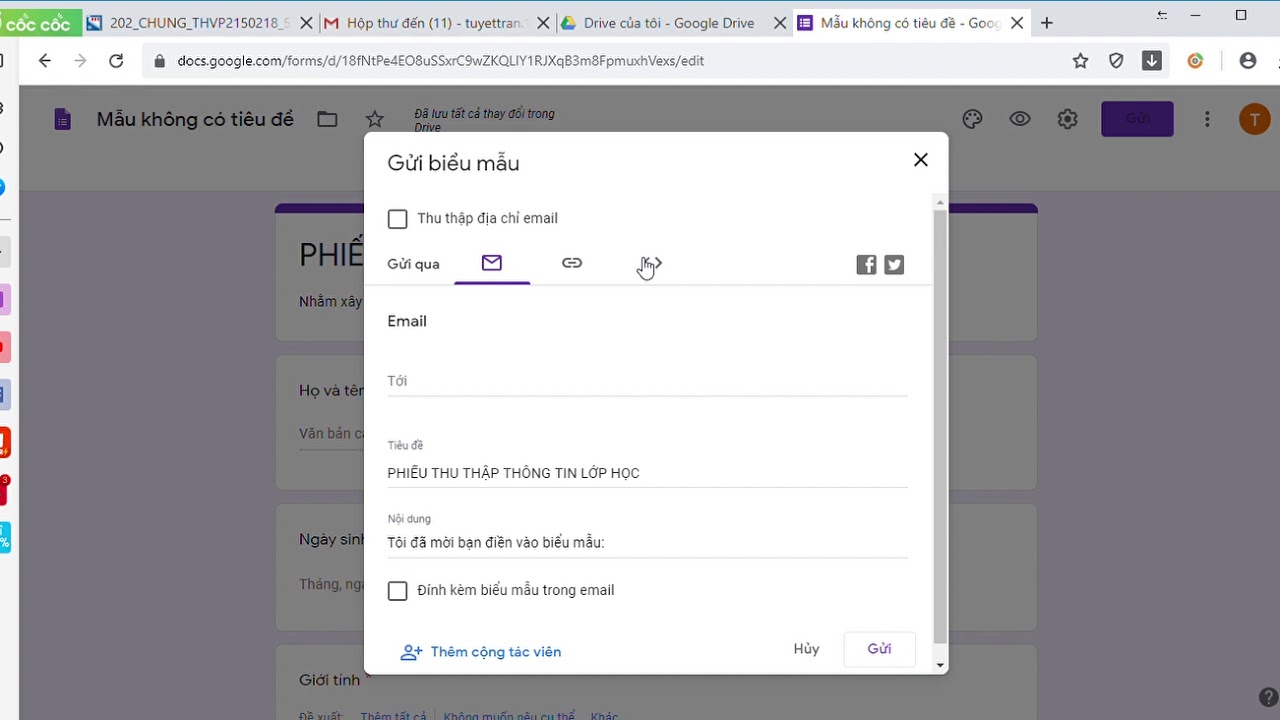Share form on Facebook
The image size is (1280, 720).
tap(866, 265)
